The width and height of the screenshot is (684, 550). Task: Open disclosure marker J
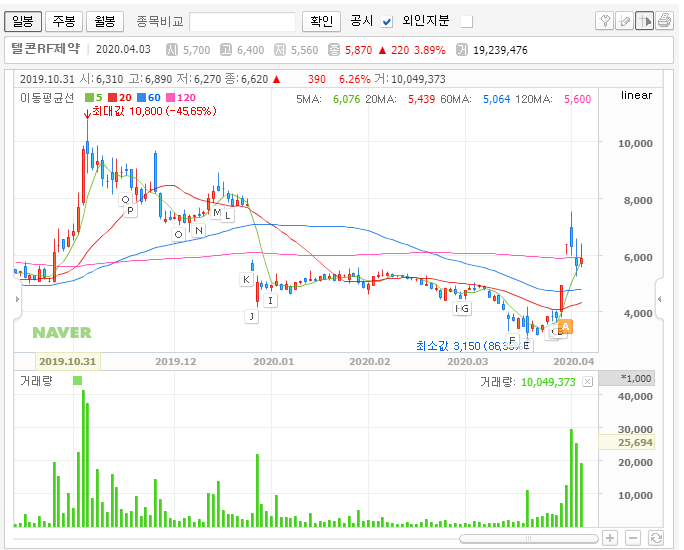point(252,316)
